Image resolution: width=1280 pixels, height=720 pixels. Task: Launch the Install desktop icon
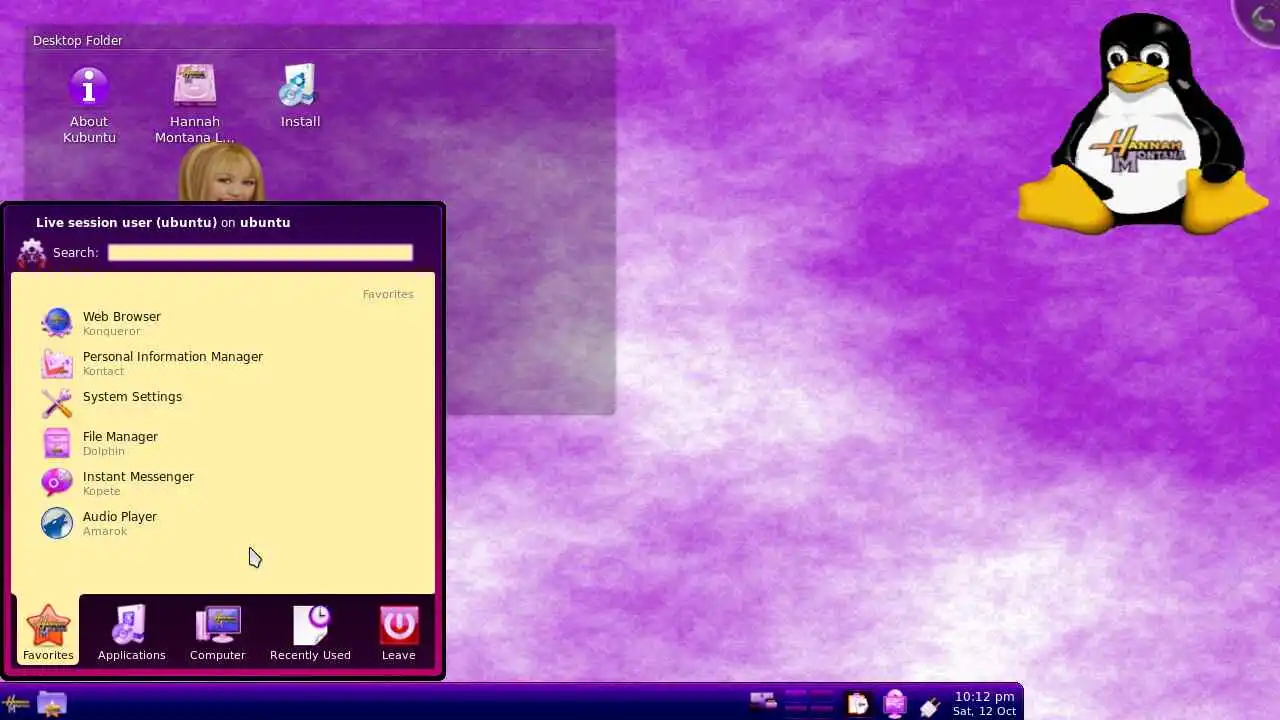pyautogui.click(x=300, y=97)
